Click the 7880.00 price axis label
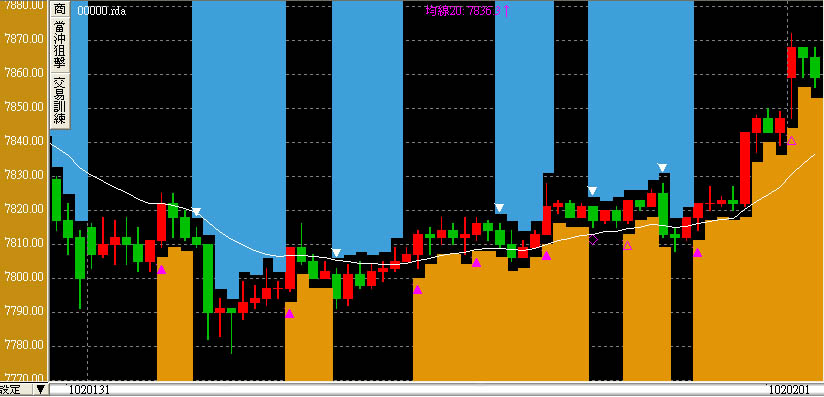 point(25,5)
